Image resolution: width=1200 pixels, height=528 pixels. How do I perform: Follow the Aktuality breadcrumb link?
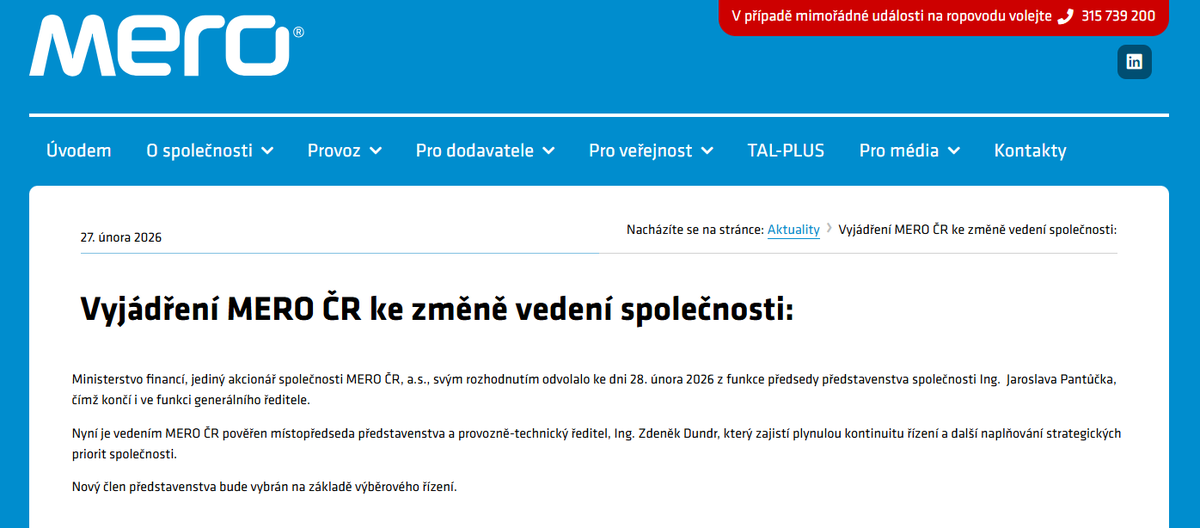coord(793,230)
